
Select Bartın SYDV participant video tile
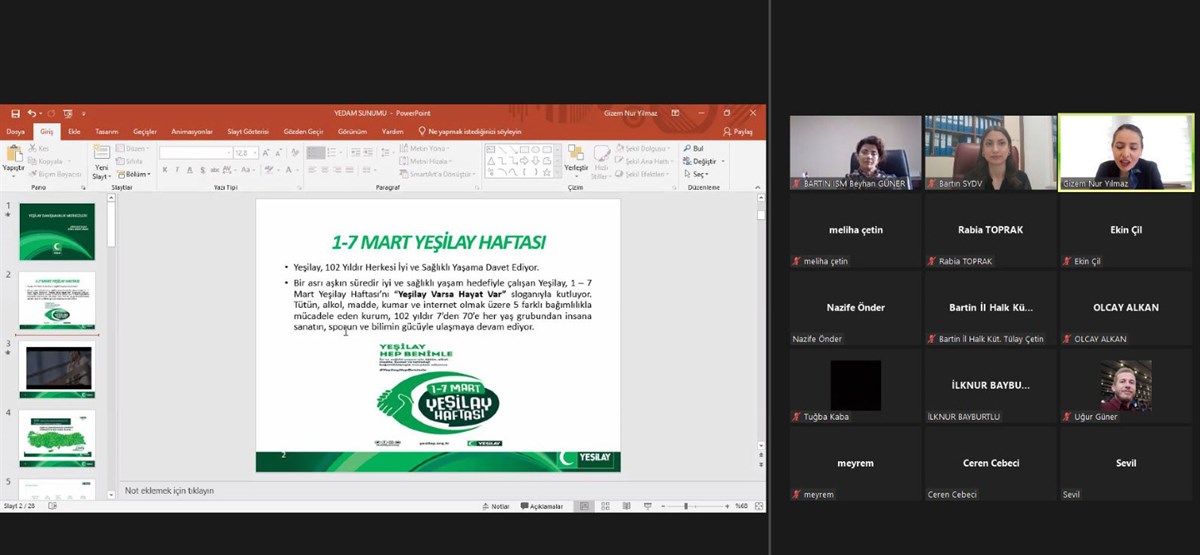991,153
